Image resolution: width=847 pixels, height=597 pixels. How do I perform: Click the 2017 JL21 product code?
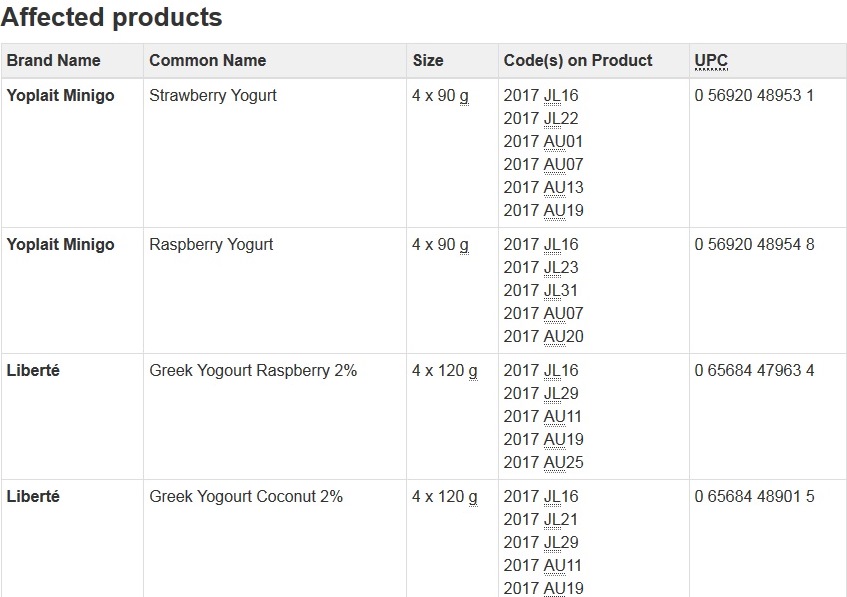point(541,520)
